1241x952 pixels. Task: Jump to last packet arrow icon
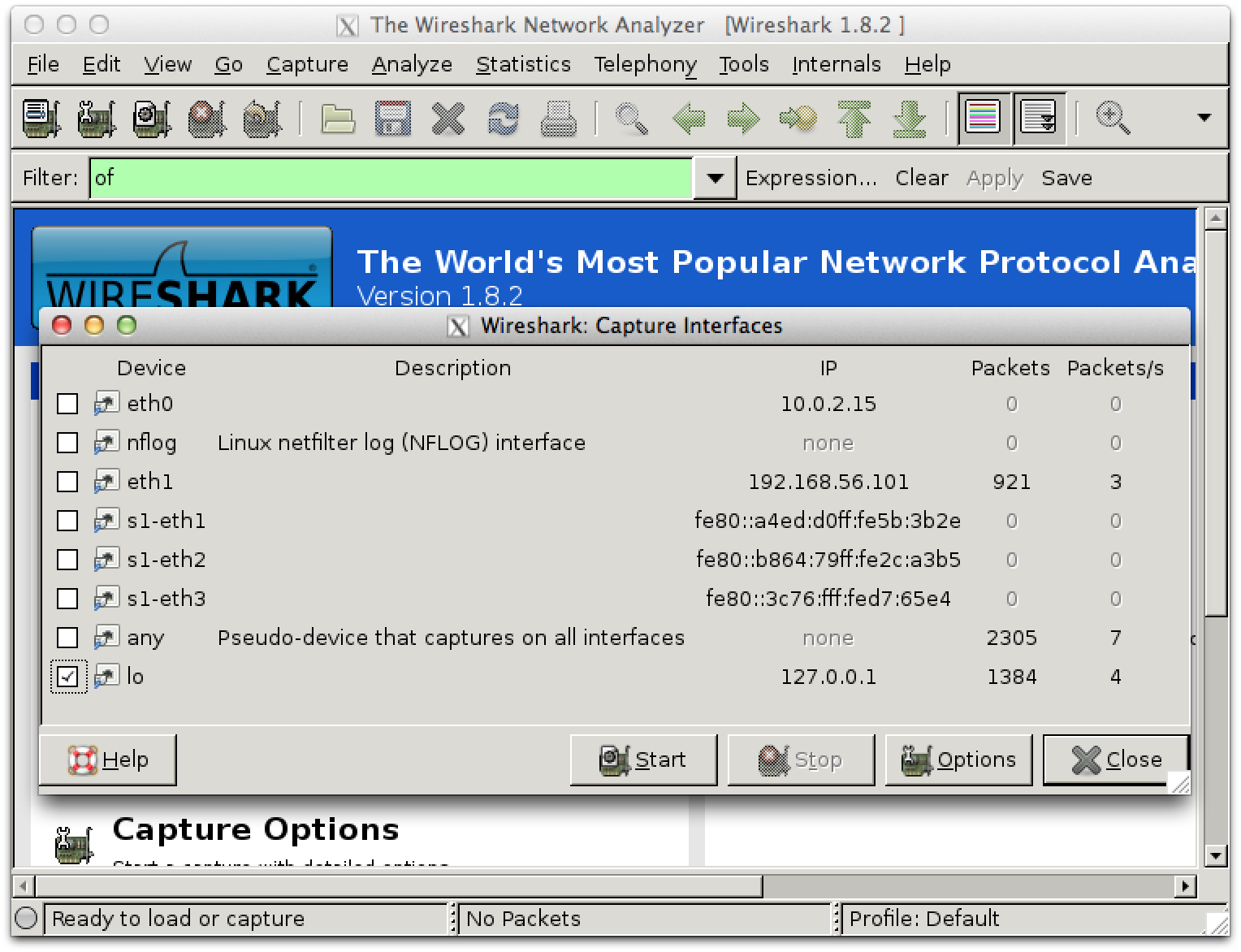click(910, 119)
